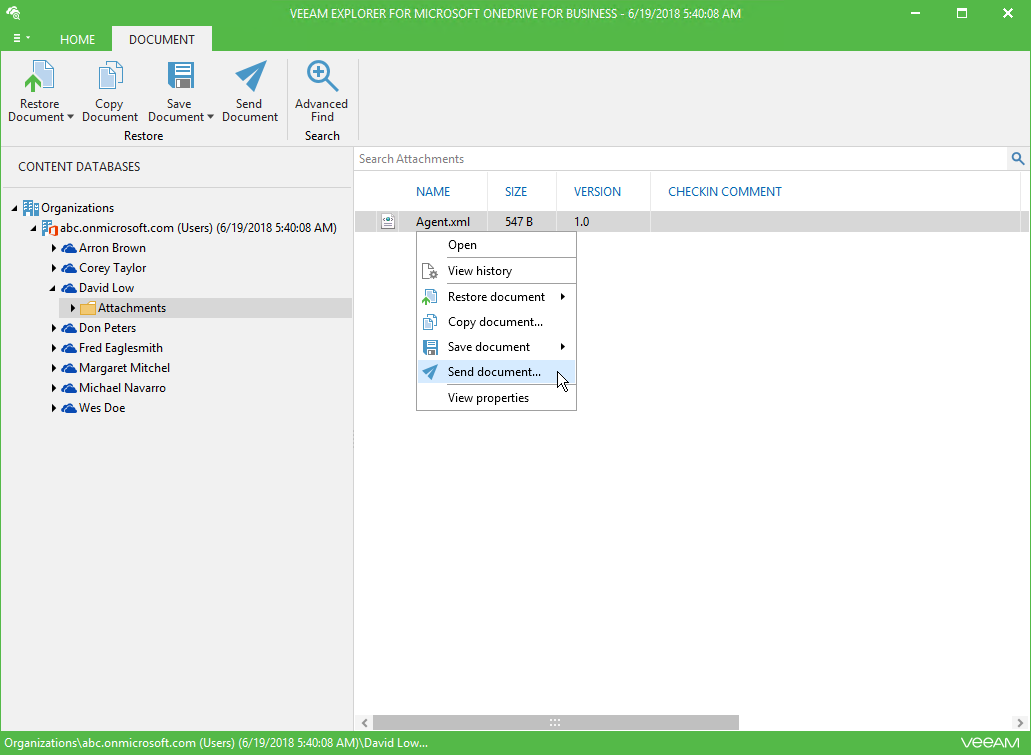Click the cloud icon beside David Low
This screenshot has width=1031, height=755.
pos(69,288)
